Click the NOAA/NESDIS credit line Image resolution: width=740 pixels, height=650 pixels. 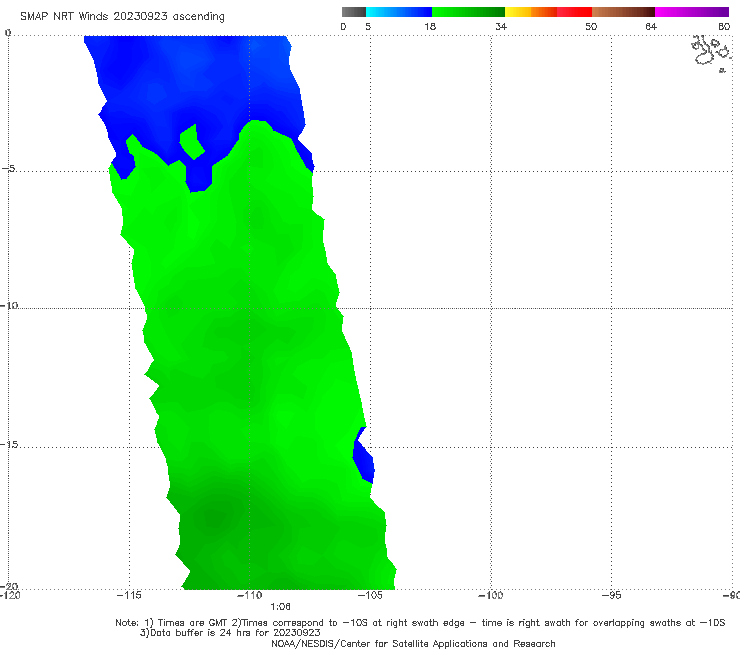tap(413, 643)
